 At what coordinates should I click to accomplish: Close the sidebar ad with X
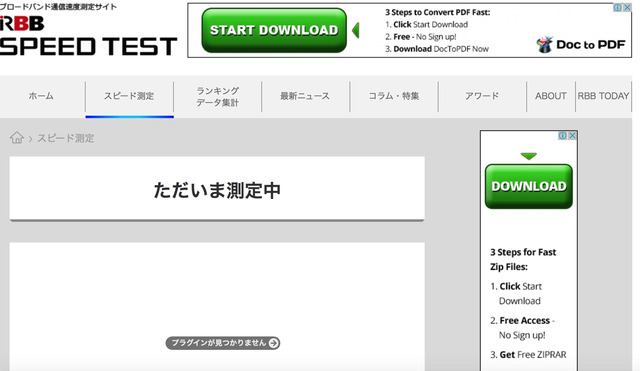coord(572,136)
